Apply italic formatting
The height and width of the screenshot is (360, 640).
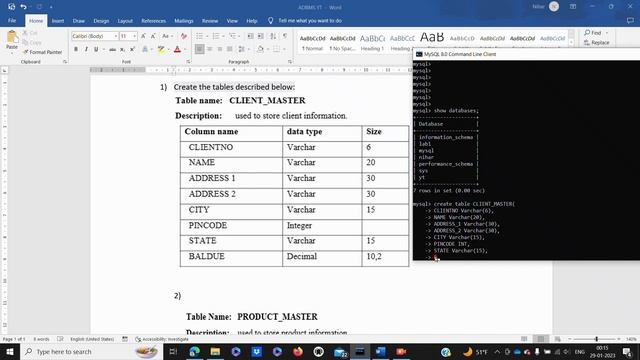86,49
